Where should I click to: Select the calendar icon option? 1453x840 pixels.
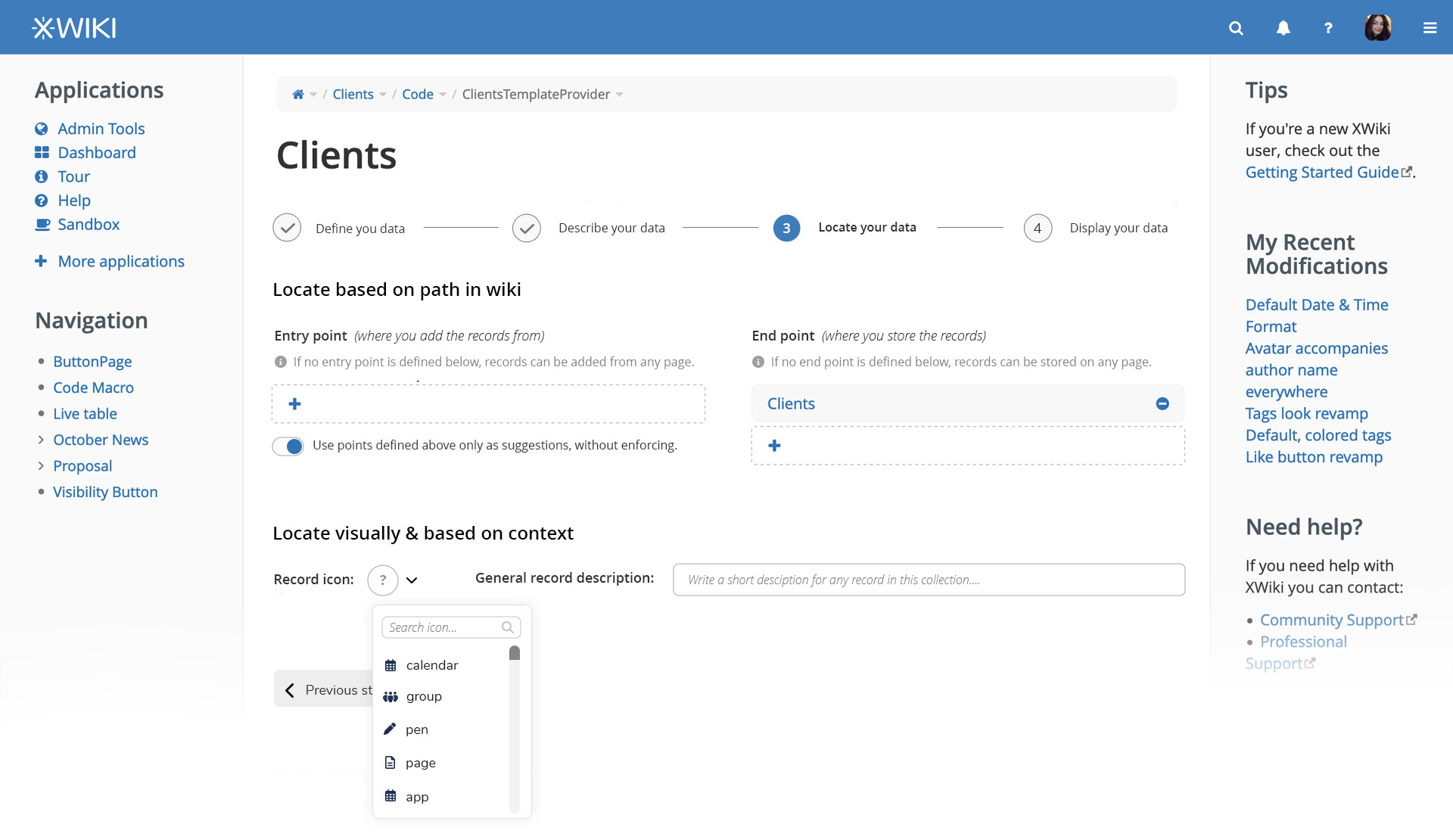[431, 665]
